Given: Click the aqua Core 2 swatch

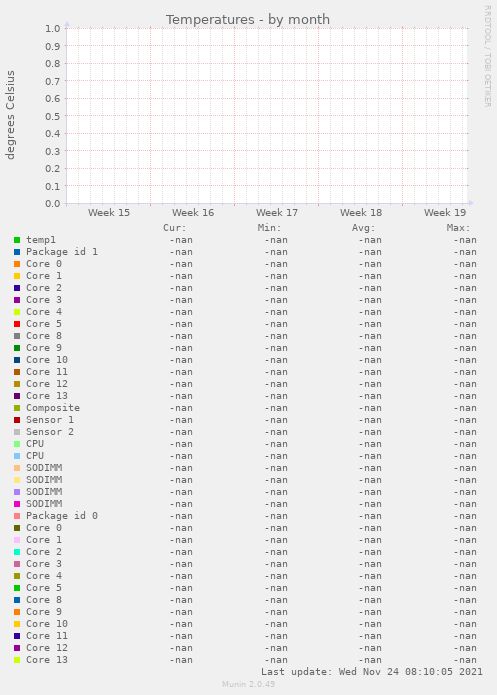Looking at the screenshot, I should tap(17, 552).
